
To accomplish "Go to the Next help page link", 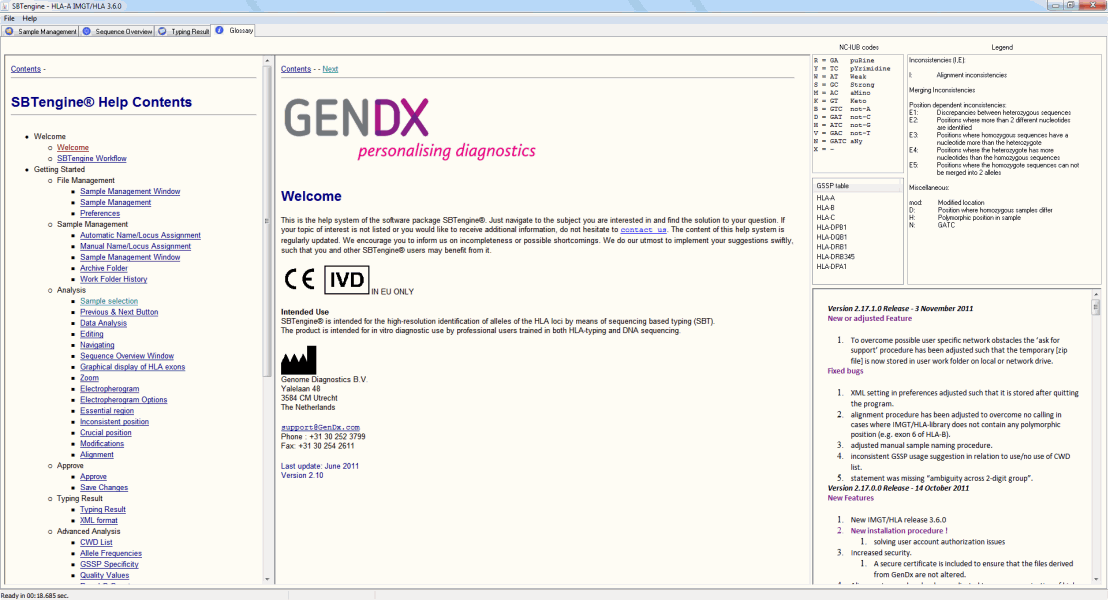I will coord(330,69).
